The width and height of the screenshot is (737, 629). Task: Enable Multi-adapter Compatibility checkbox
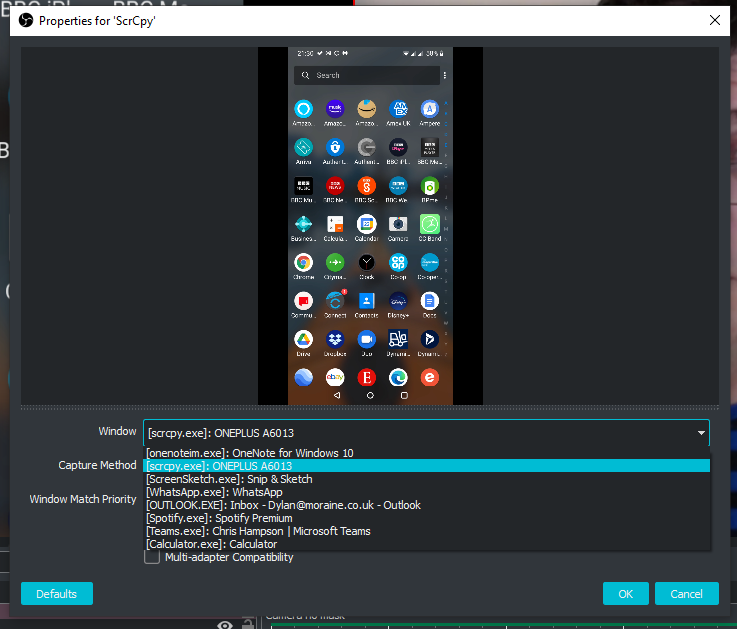152,557
